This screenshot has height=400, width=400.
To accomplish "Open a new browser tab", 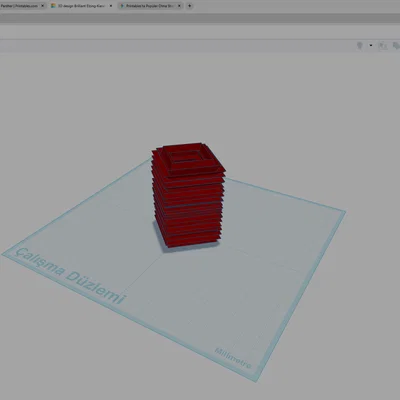I will pyautogui.click(x=189, y=6).
